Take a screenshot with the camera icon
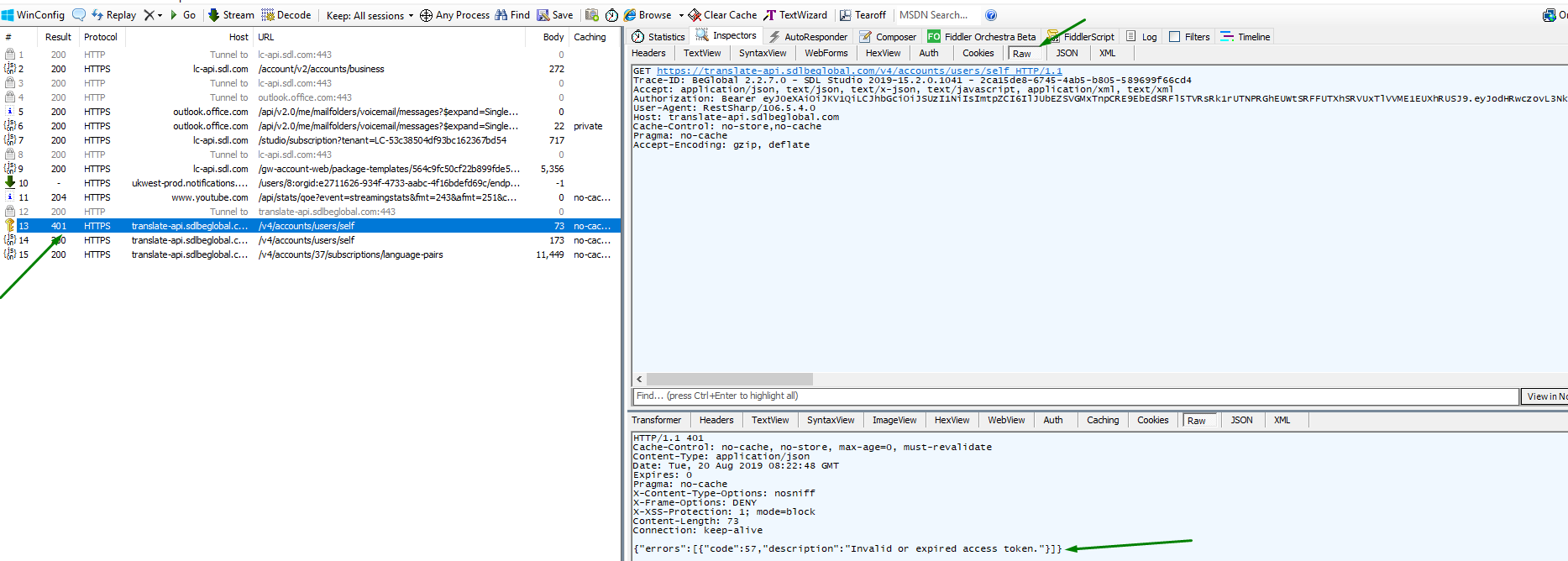The width and height of the screenshot is (1568, 561). point(592,15)
